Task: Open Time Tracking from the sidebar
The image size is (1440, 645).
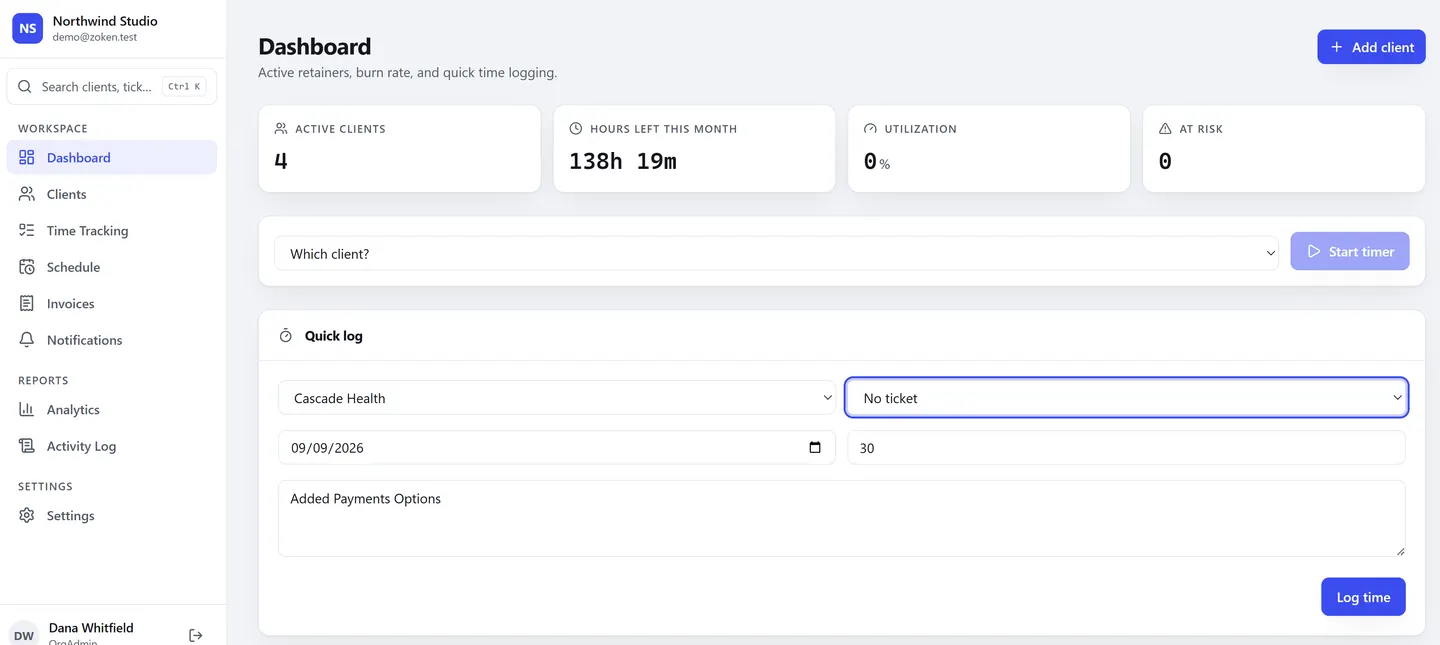Action: click(112, 230)
